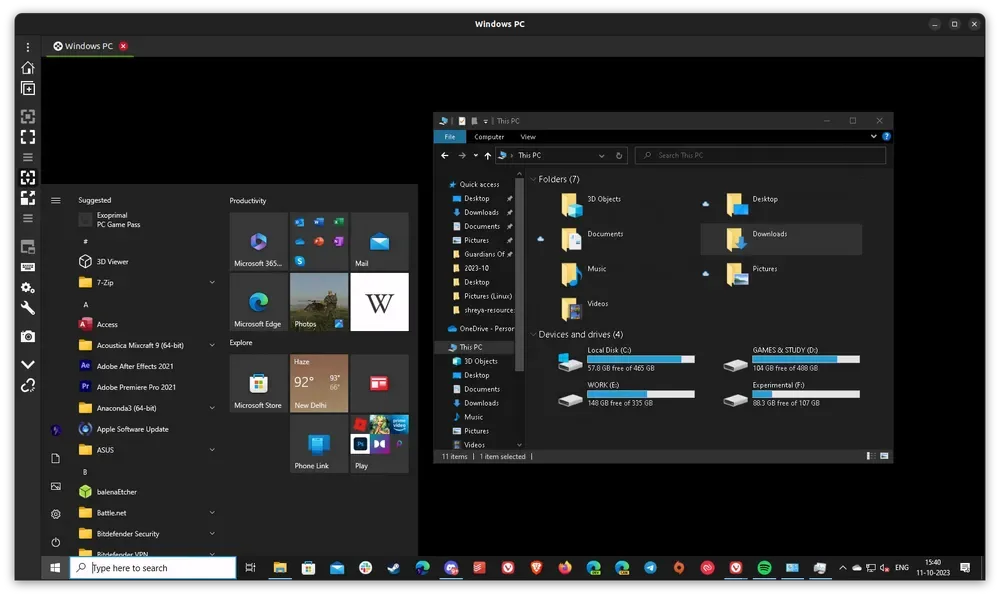This screenshot has height=597, width=1000.
Task: Open Settings gear in Start menu rail
Action: (x=55, y=514)
